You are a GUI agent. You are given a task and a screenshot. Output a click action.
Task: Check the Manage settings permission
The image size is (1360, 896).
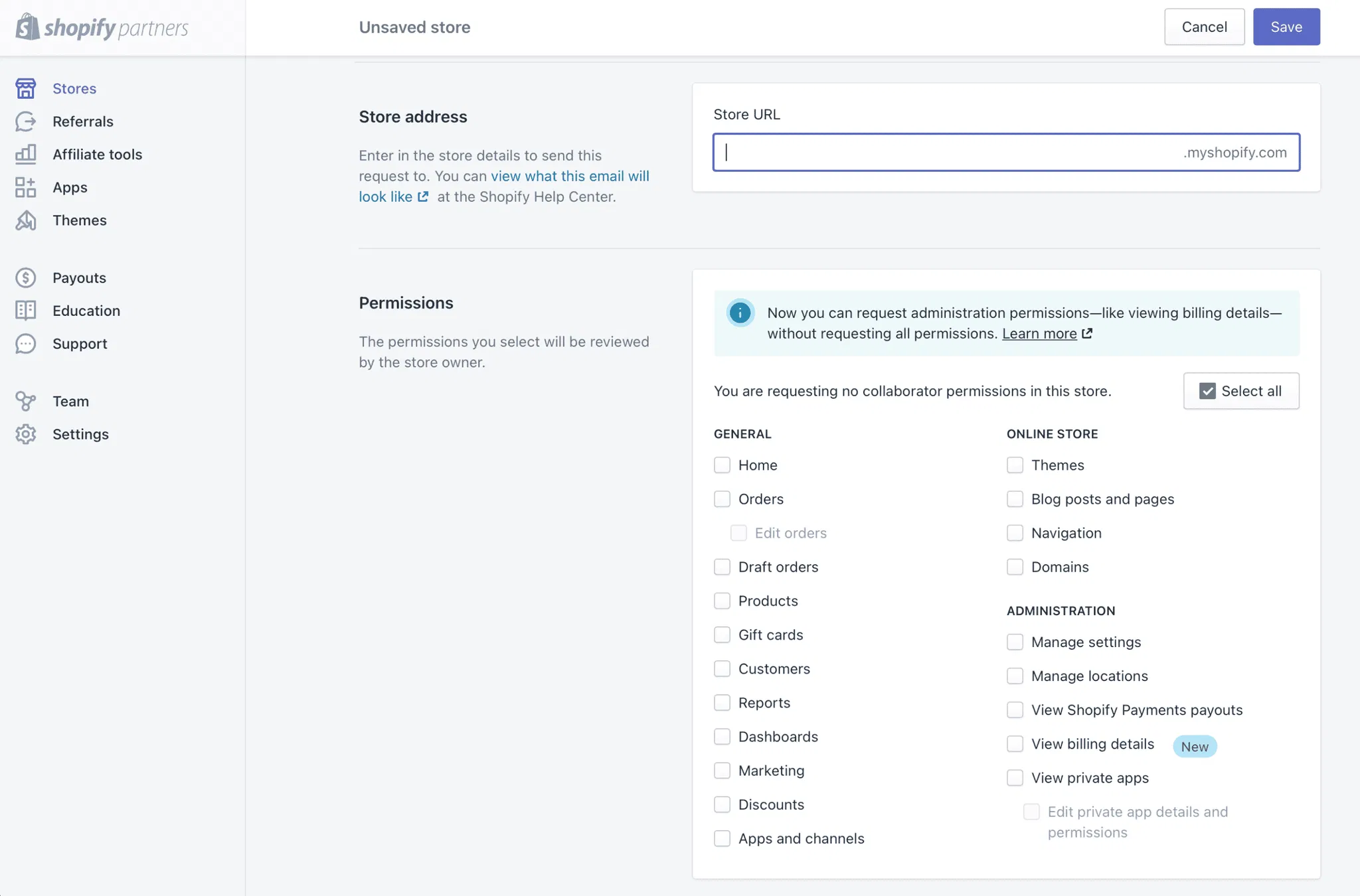coord(1015,642)
